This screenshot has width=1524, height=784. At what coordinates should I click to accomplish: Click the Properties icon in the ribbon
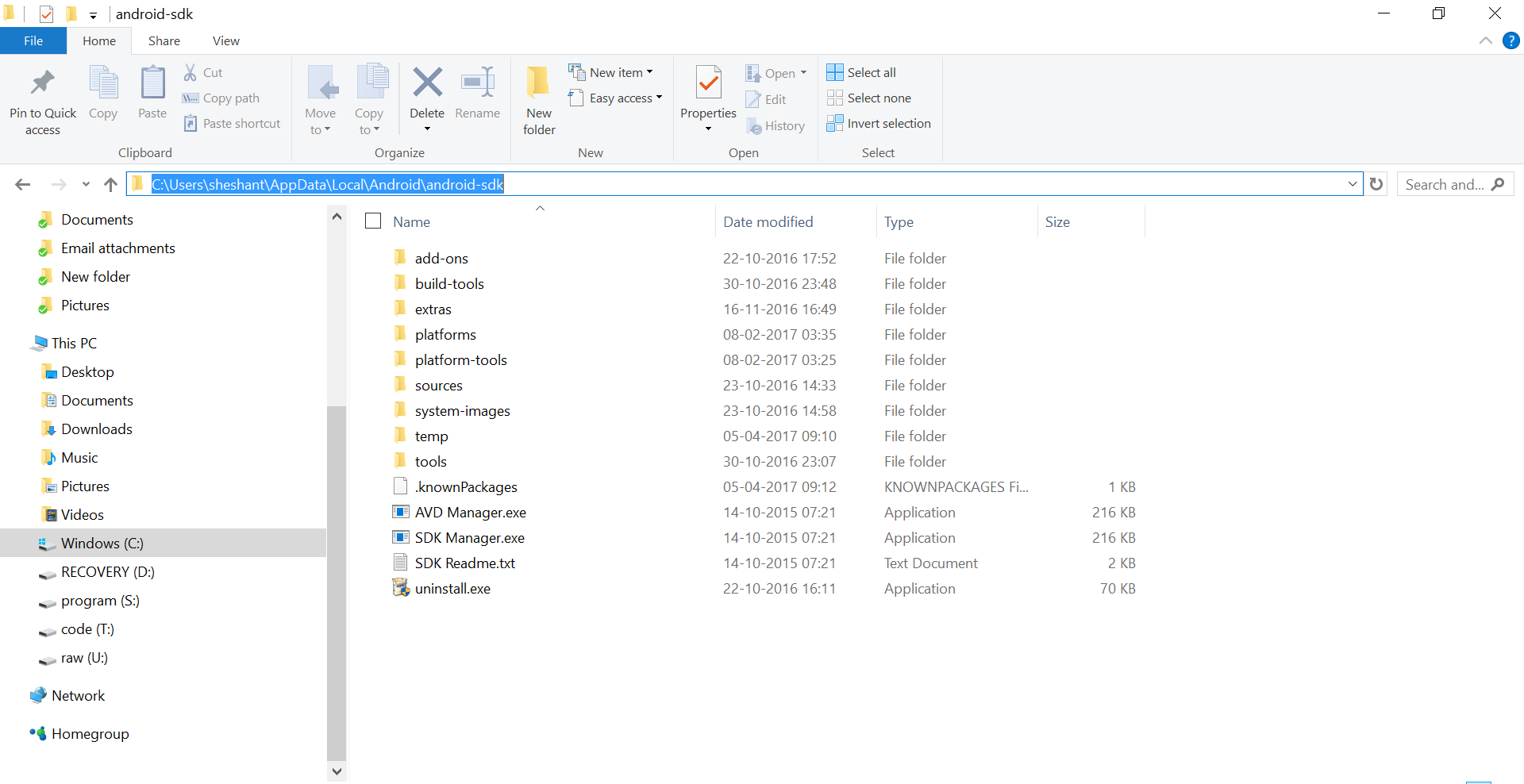tap(708, 83)
